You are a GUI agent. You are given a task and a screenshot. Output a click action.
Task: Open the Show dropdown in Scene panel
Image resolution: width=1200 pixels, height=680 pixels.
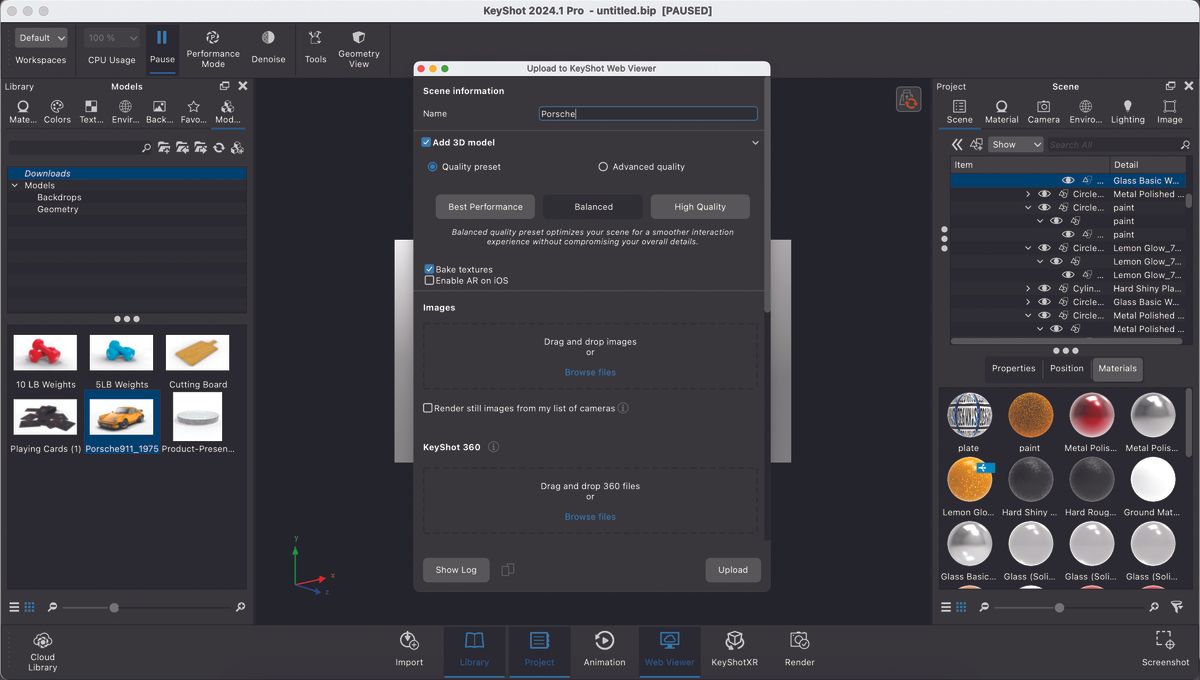[x=1016, y=145]
